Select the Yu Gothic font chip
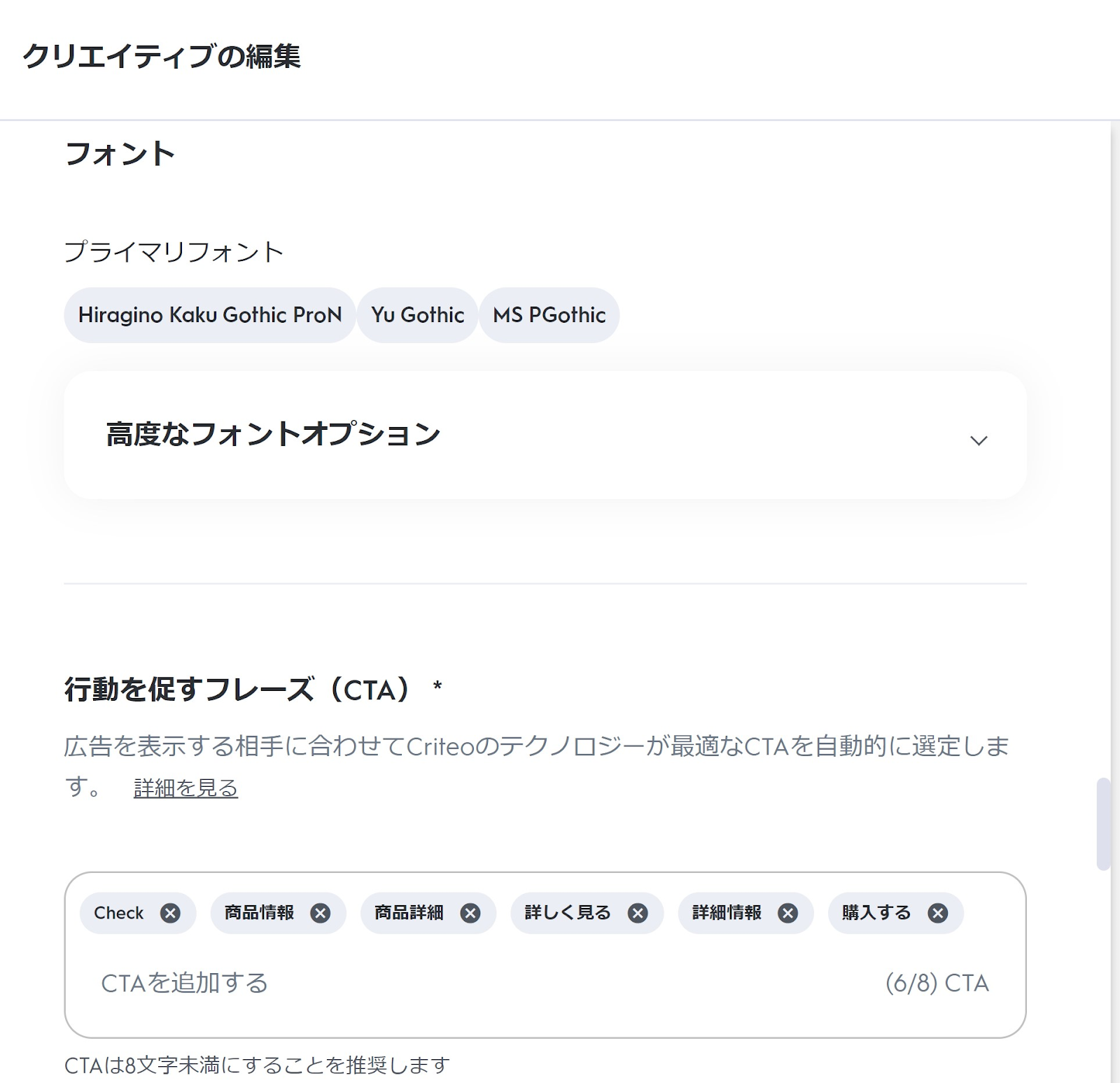The image size is (1120, 1083). click(418, 315)
